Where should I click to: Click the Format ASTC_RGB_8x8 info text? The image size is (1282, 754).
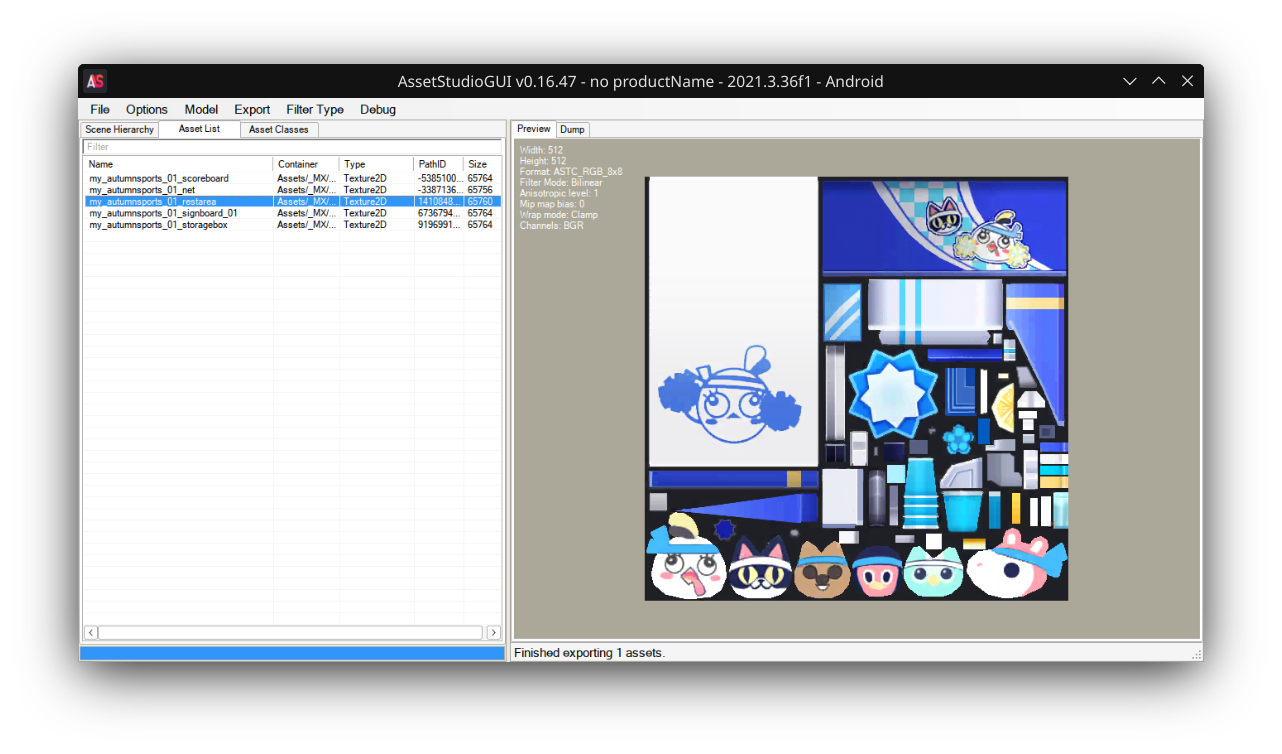pos(571,172)
